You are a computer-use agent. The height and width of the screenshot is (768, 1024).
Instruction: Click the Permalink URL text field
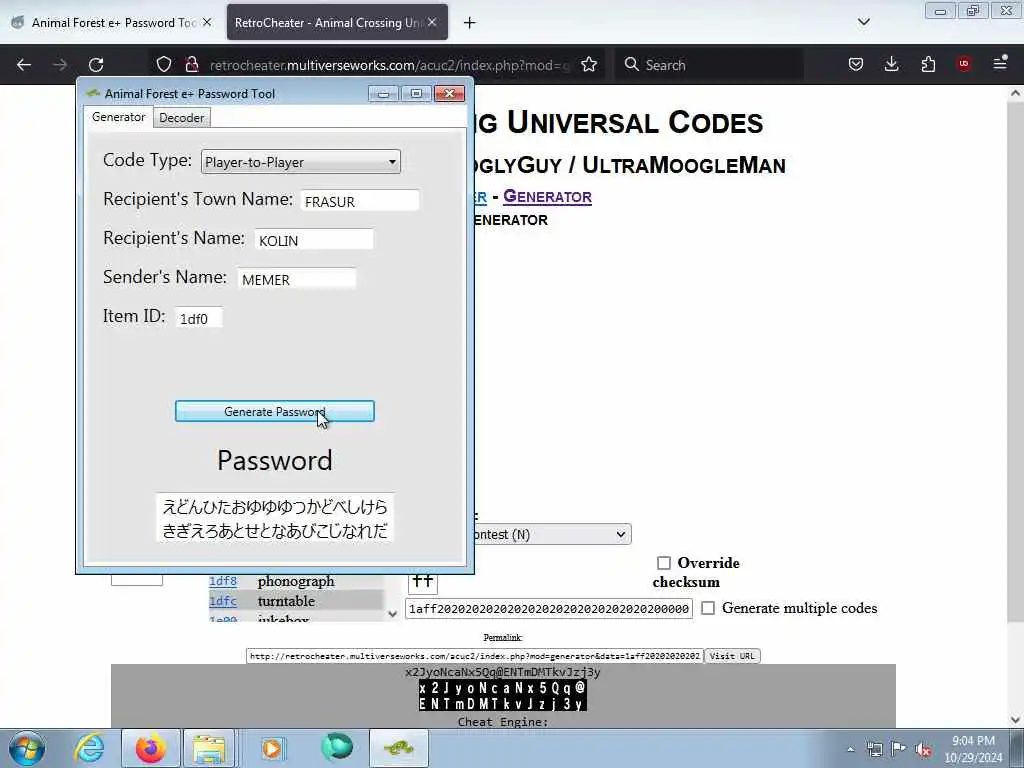(x=475, y=656)
